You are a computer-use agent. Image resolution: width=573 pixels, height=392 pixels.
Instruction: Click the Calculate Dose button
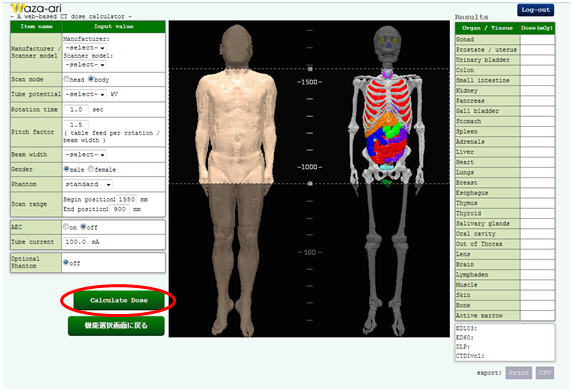pyautogui.click(x=119, y=300)
